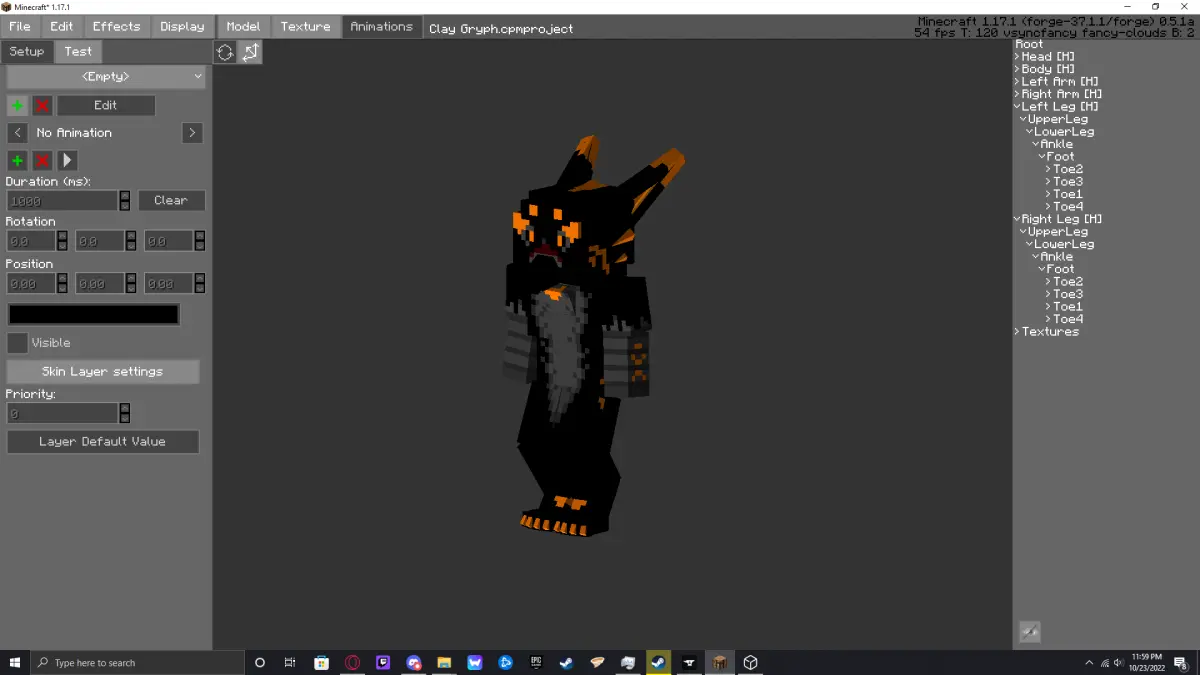Expand the Head [H] tree node
The image size is (1200, 675).
1017,57
